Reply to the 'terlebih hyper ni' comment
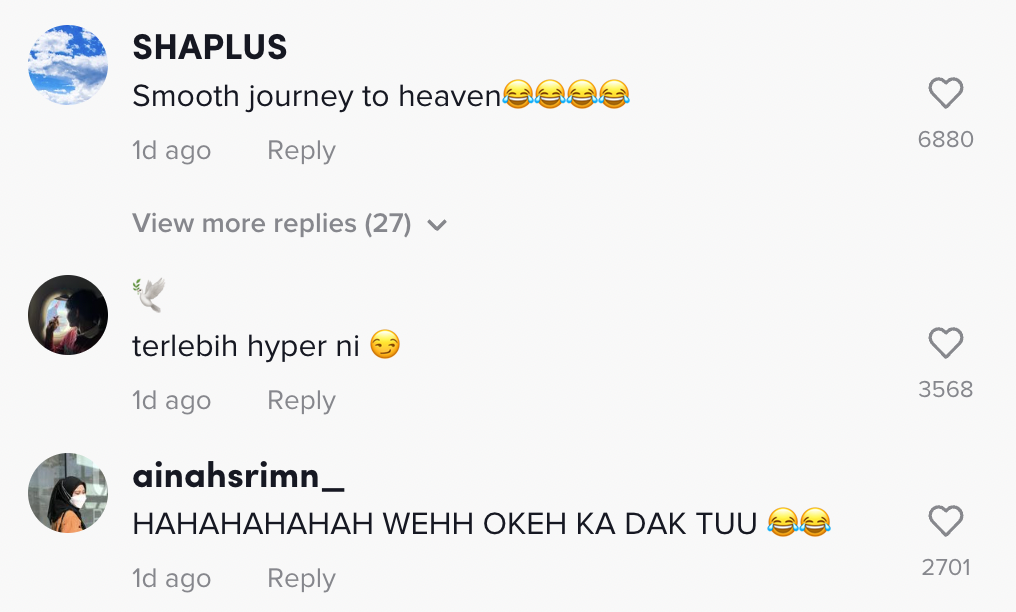The image size is (1016, 612). click(x=301, y=401)
